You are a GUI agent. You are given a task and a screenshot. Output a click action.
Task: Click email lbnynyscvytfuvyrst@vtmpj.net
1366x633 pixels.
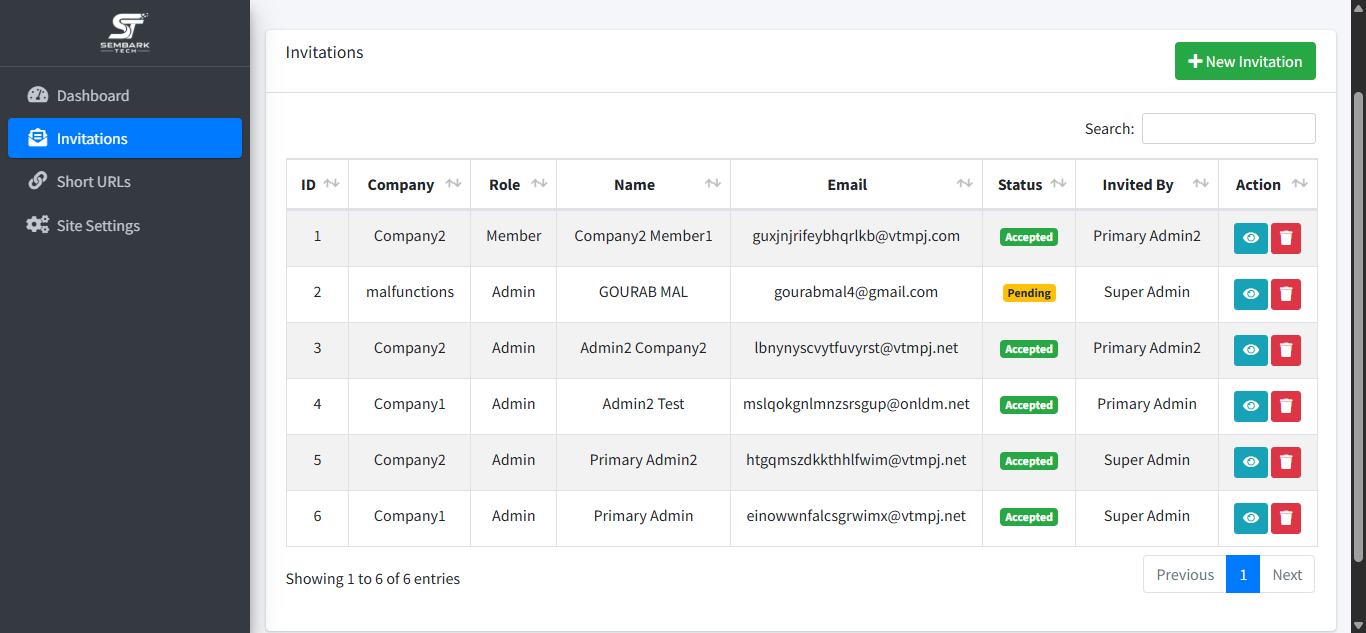[856, 348]
